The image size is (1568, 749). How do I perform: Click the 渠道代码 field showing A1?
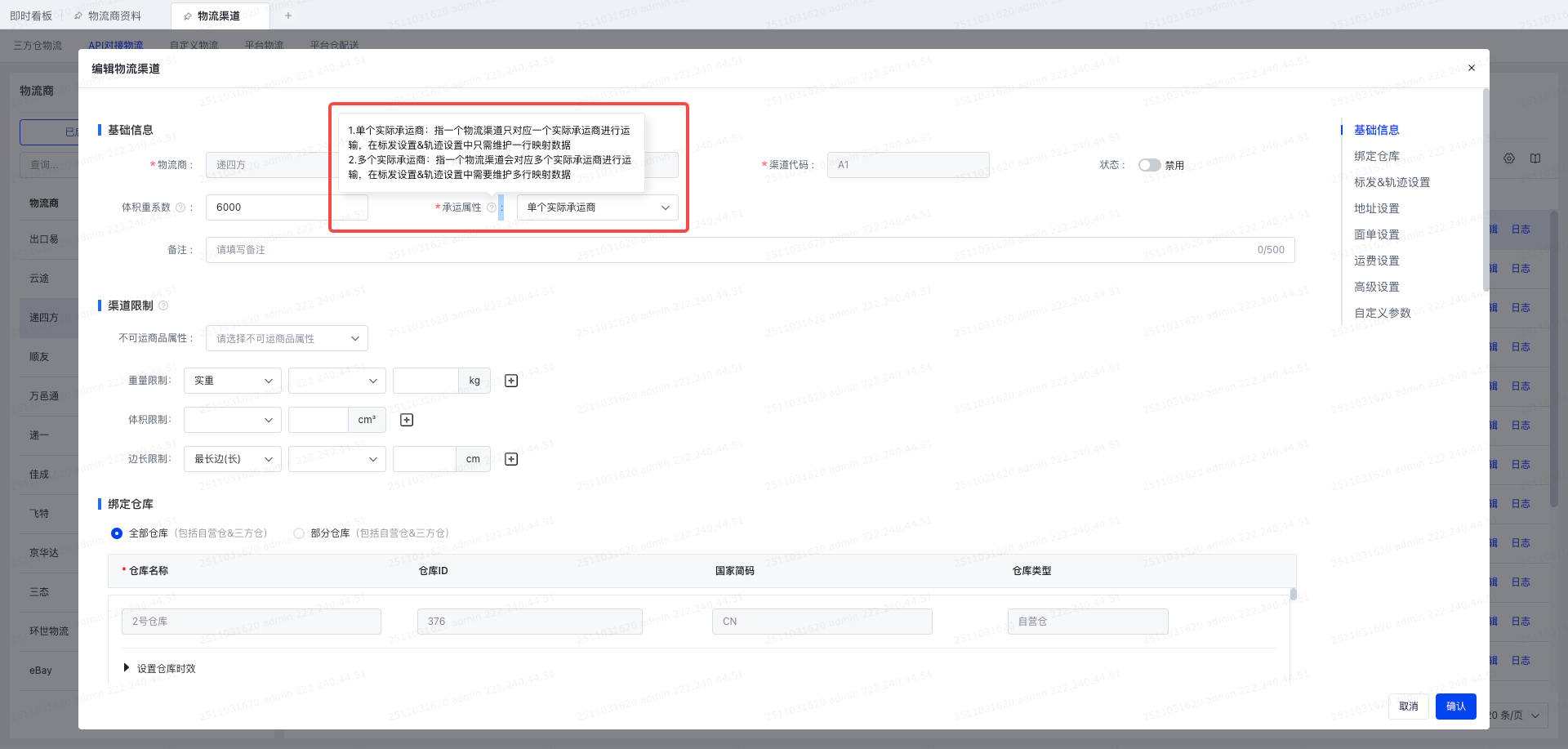coord(908,165)
